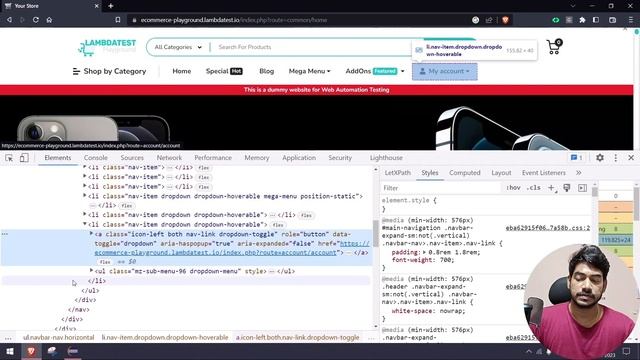Viewport: 640px width, 360px height.
Task: Click the LambdaTest Playground logo
Action: click(107, 47)
